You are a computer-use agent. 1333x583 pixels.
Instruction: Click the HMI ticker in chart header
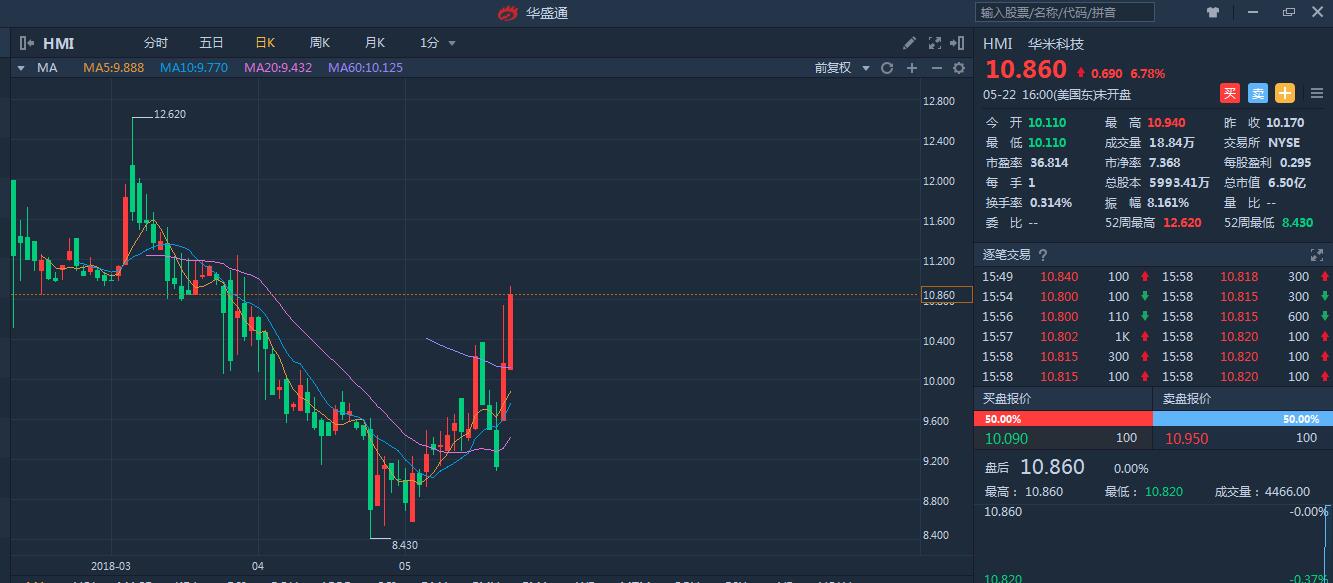59,44
